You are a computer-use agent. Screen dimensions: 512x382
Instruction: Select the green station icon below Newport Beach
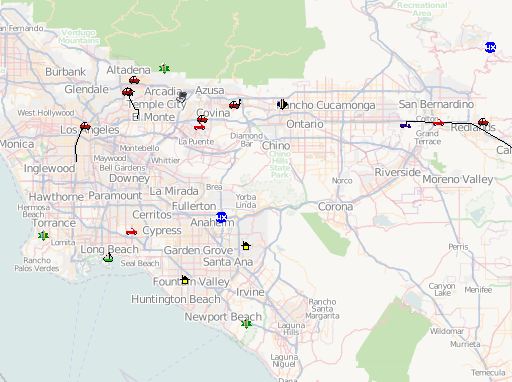coord(246,323)
